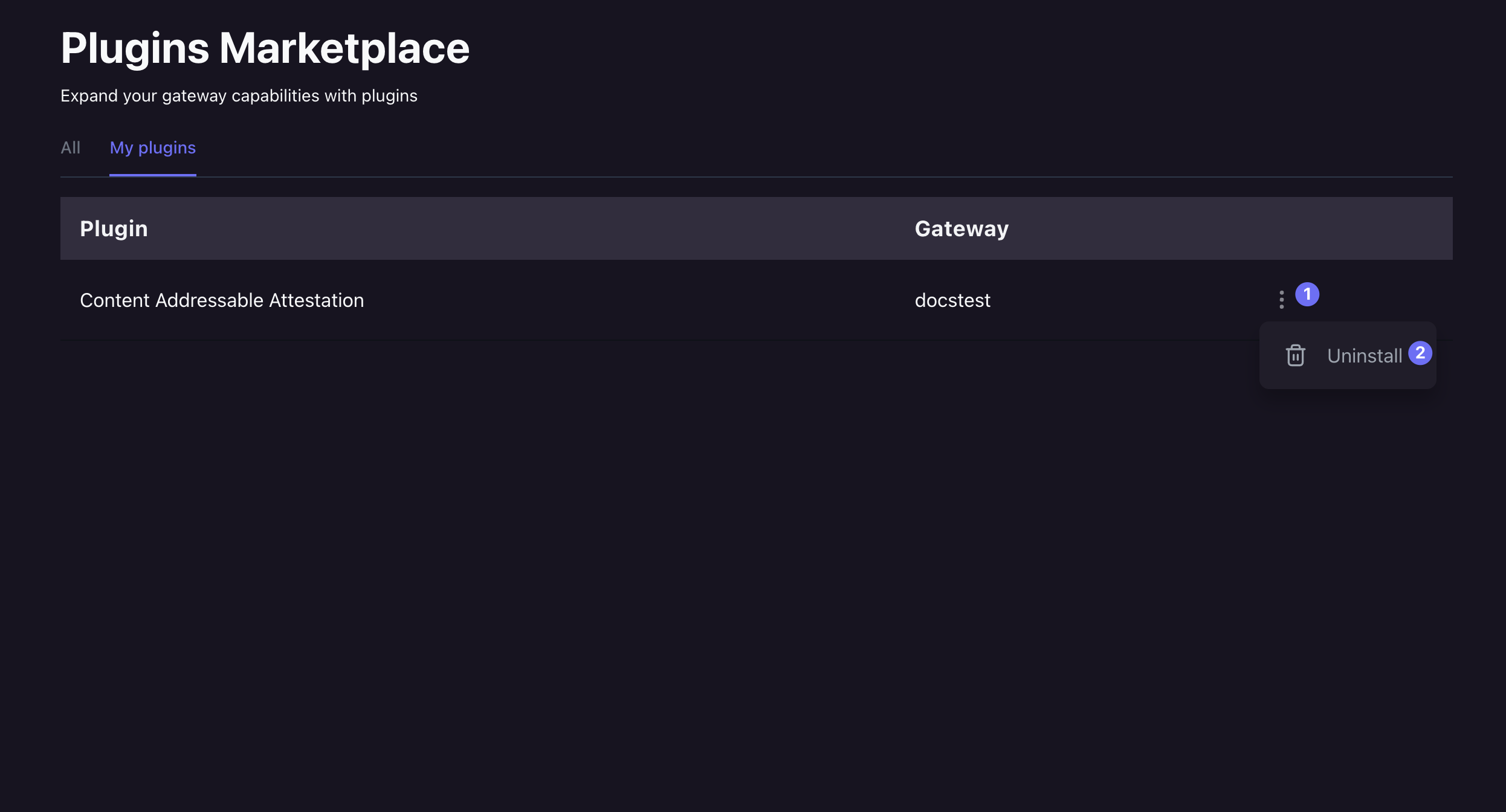Image resolution: width=1506 pixels, height=812 pixels.
Task: Click the word Content in the plugin row
Action: (x=115, y=300)
